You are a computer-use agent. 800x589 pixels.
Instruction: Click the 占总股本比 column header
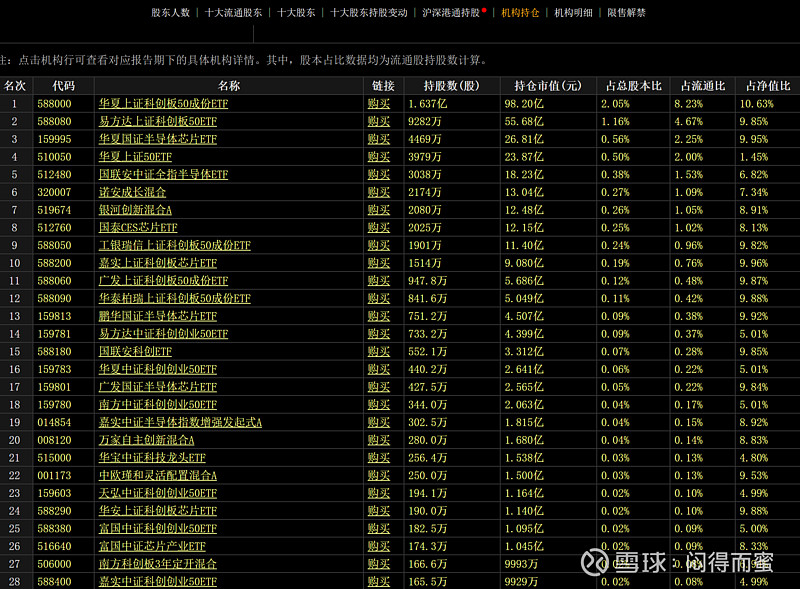point(634,86)
